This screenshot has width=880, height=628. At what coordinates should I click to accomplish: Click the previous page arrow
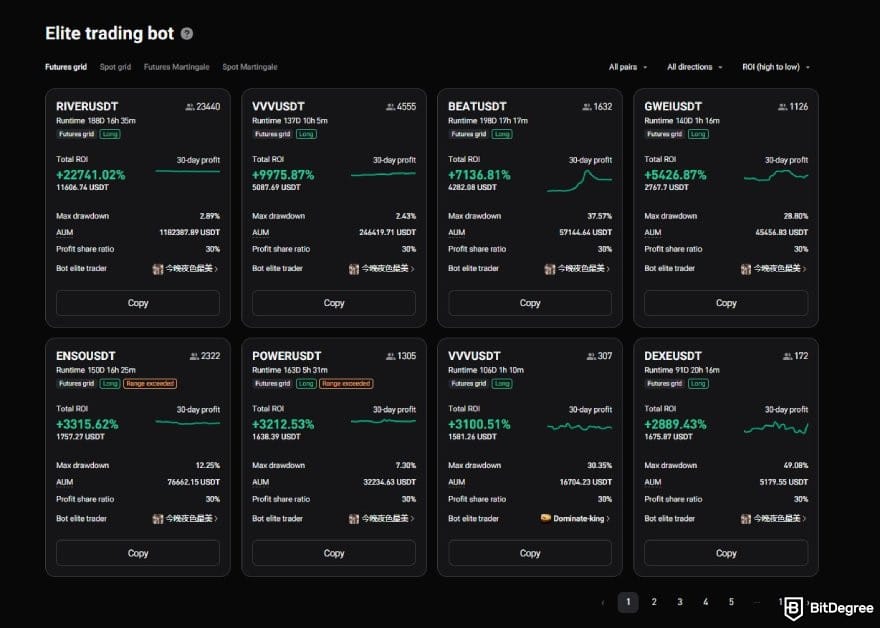point(603,603)
